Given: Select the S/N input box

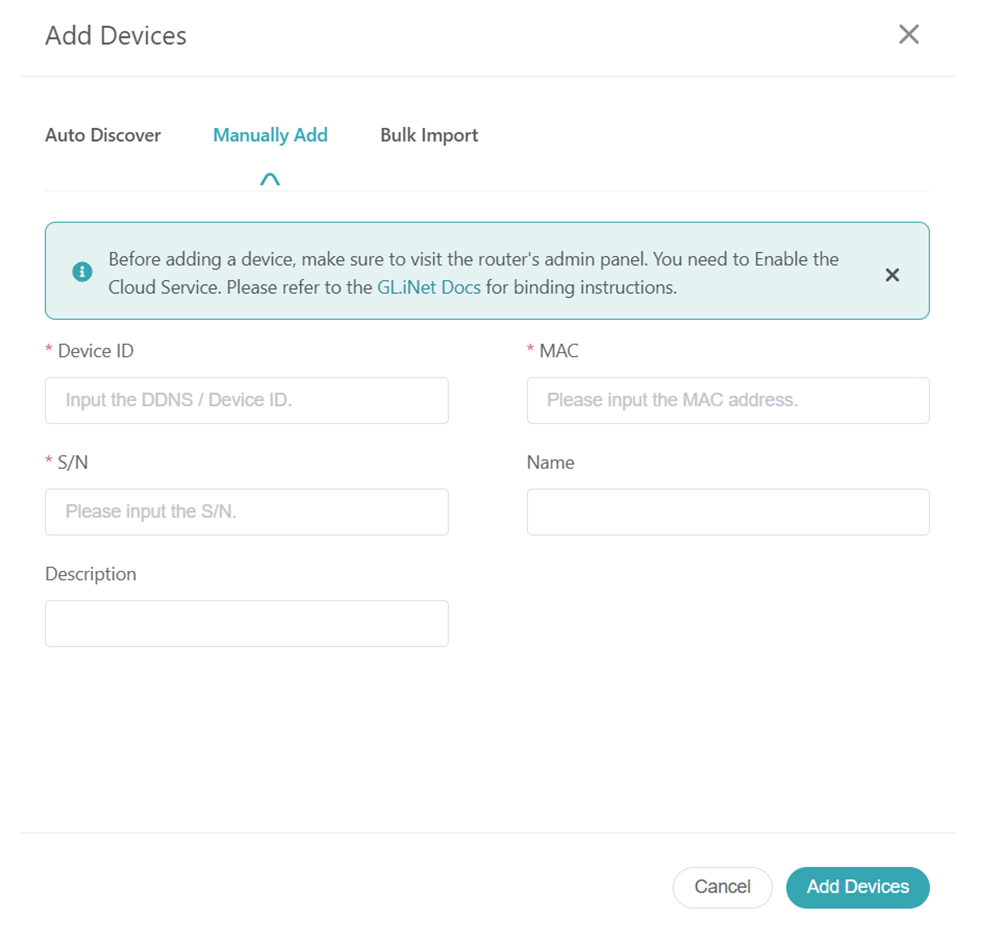Looking at the screenshot, I should [x=246, y=512].
